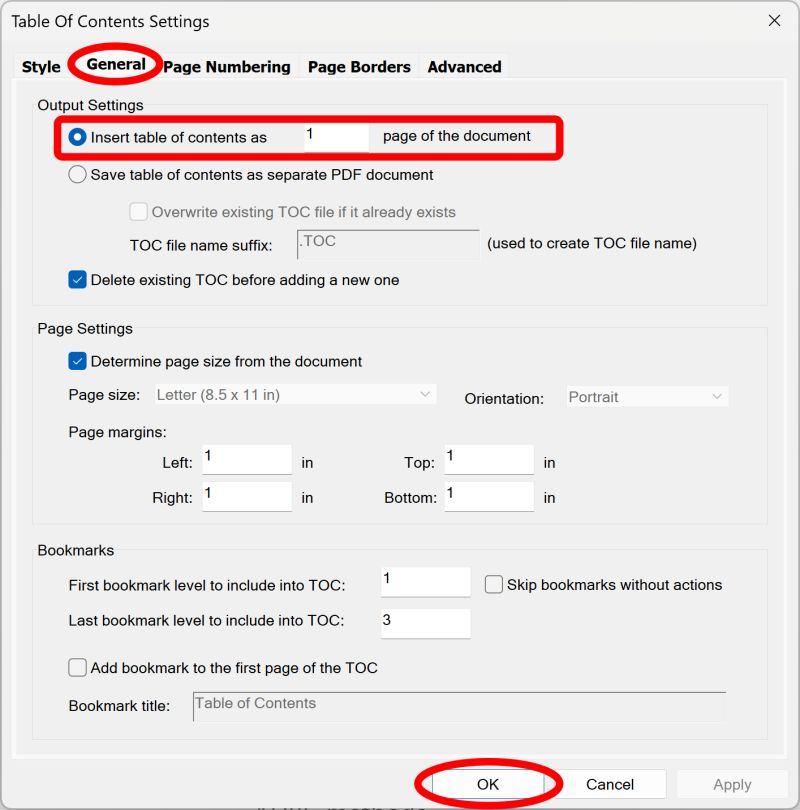The height and width of the screenshot is (810, 800).
Task: Click the 'Page margins:' label
Action: [118, 432]
